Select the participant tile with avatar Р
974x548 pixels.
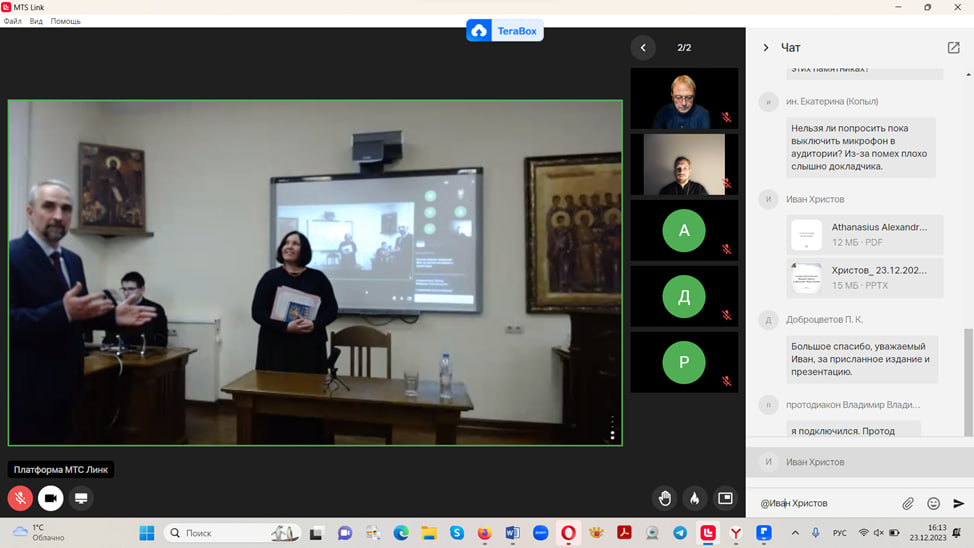point(684,362)
